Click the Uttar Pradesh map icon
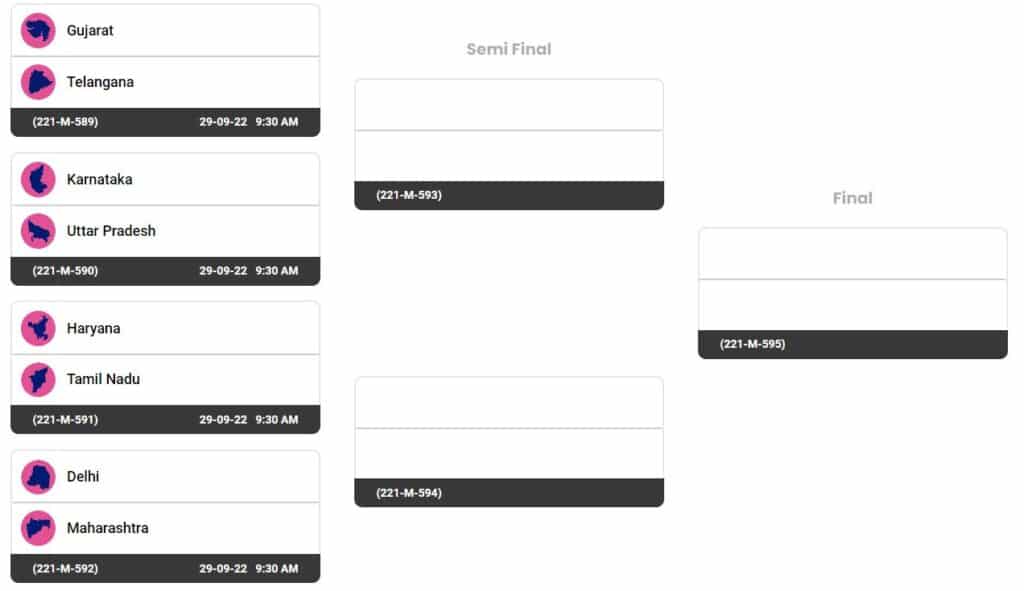The width and height of the screenshot is (1024, 591). pyautogui.click(x=38, y=231)
